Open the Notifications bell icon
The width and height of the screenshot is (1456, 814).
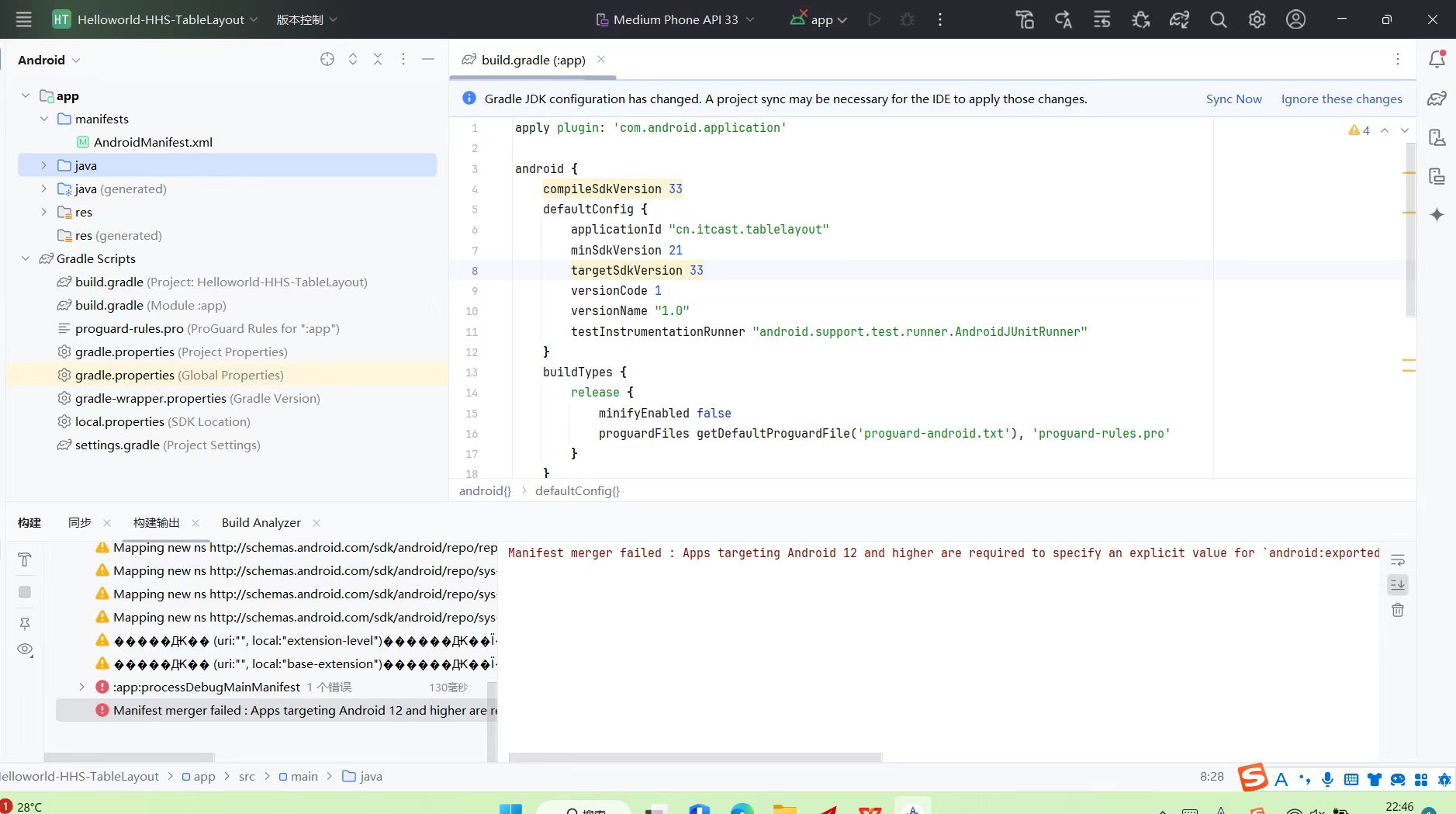point(1437,59)
